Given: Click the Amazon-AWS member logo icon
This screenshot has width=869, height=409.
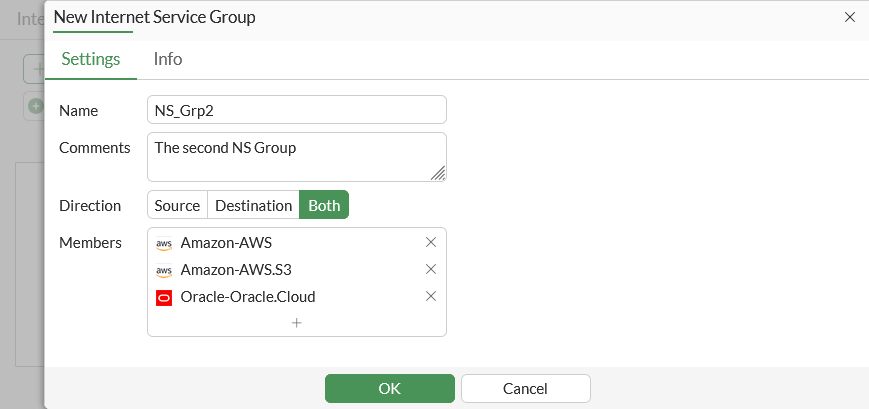Looking at the screenshot, I should [x=164, y=243].
